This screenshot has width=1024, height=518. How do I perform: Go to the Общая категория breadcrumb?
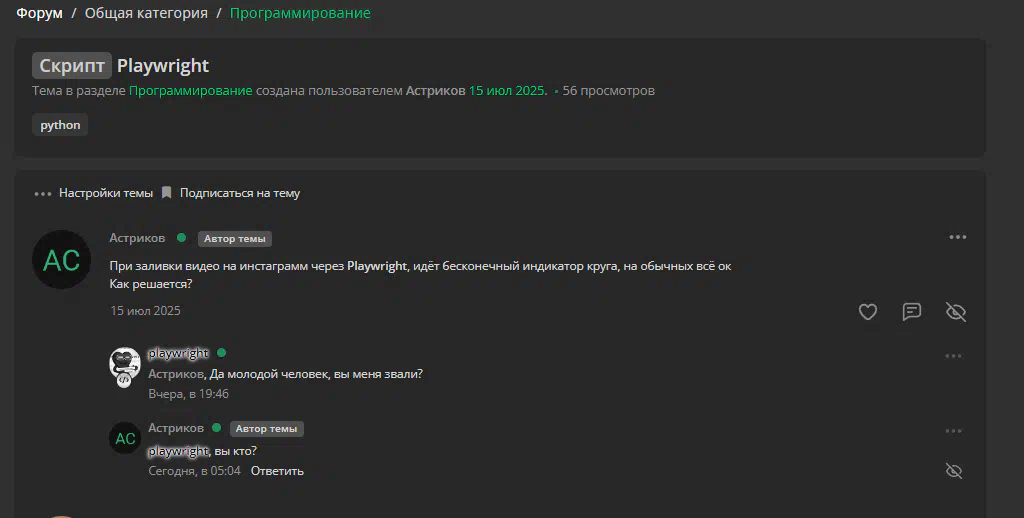click(x=146, y=13)
